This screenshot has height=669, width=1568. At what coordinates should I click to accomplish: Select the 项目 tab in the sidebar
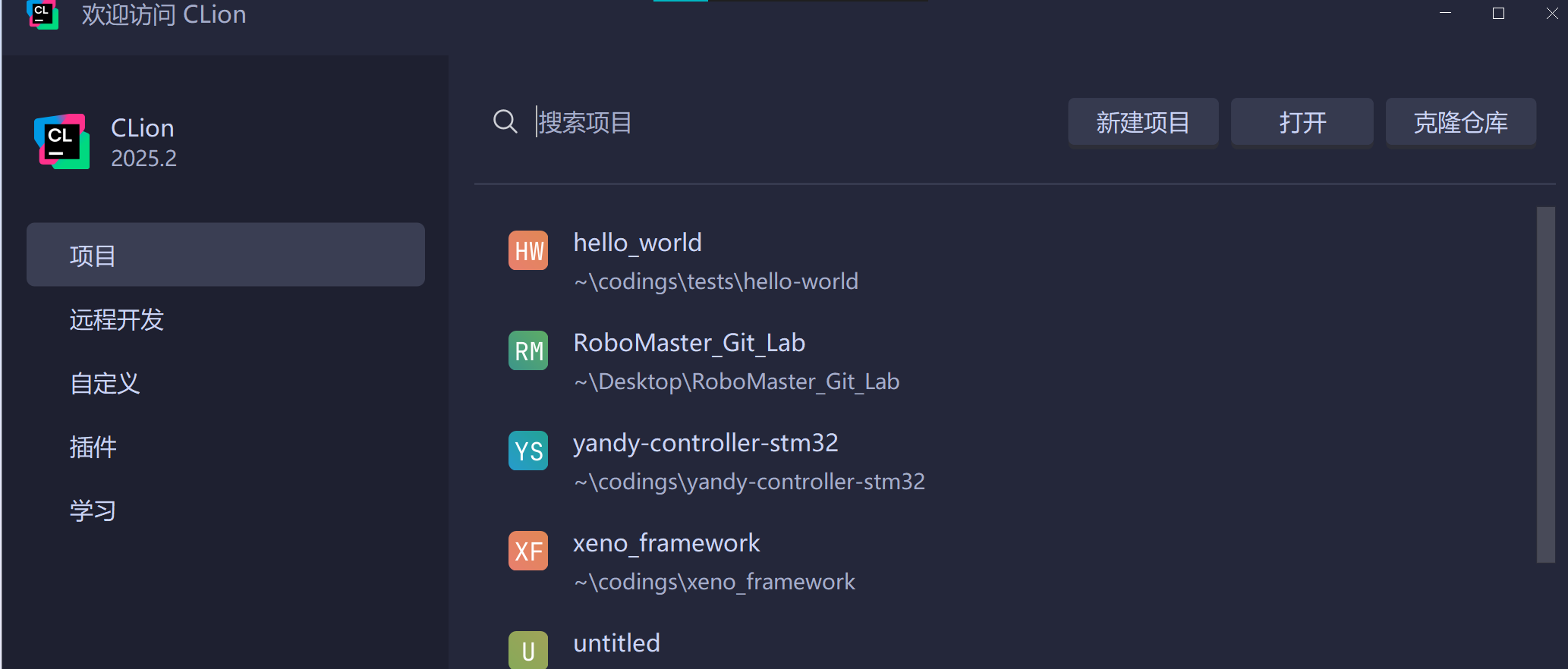click(x=225, y=255)
